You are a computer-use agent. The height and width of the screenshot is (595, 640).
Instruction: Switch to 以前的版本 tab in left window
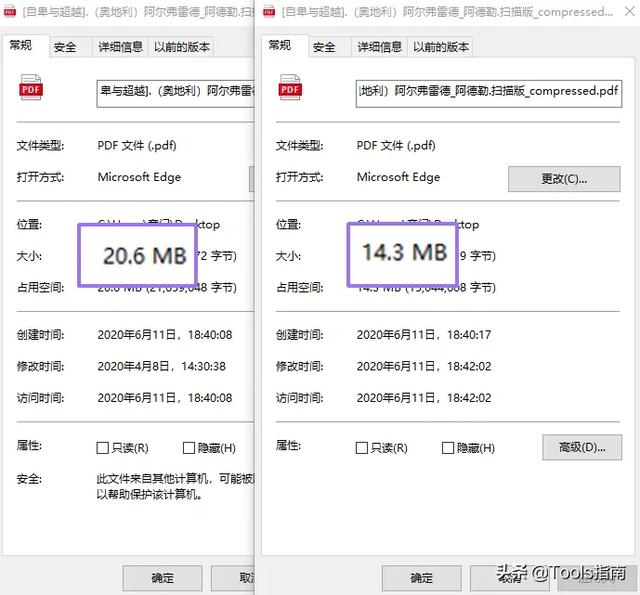(182, 47)
